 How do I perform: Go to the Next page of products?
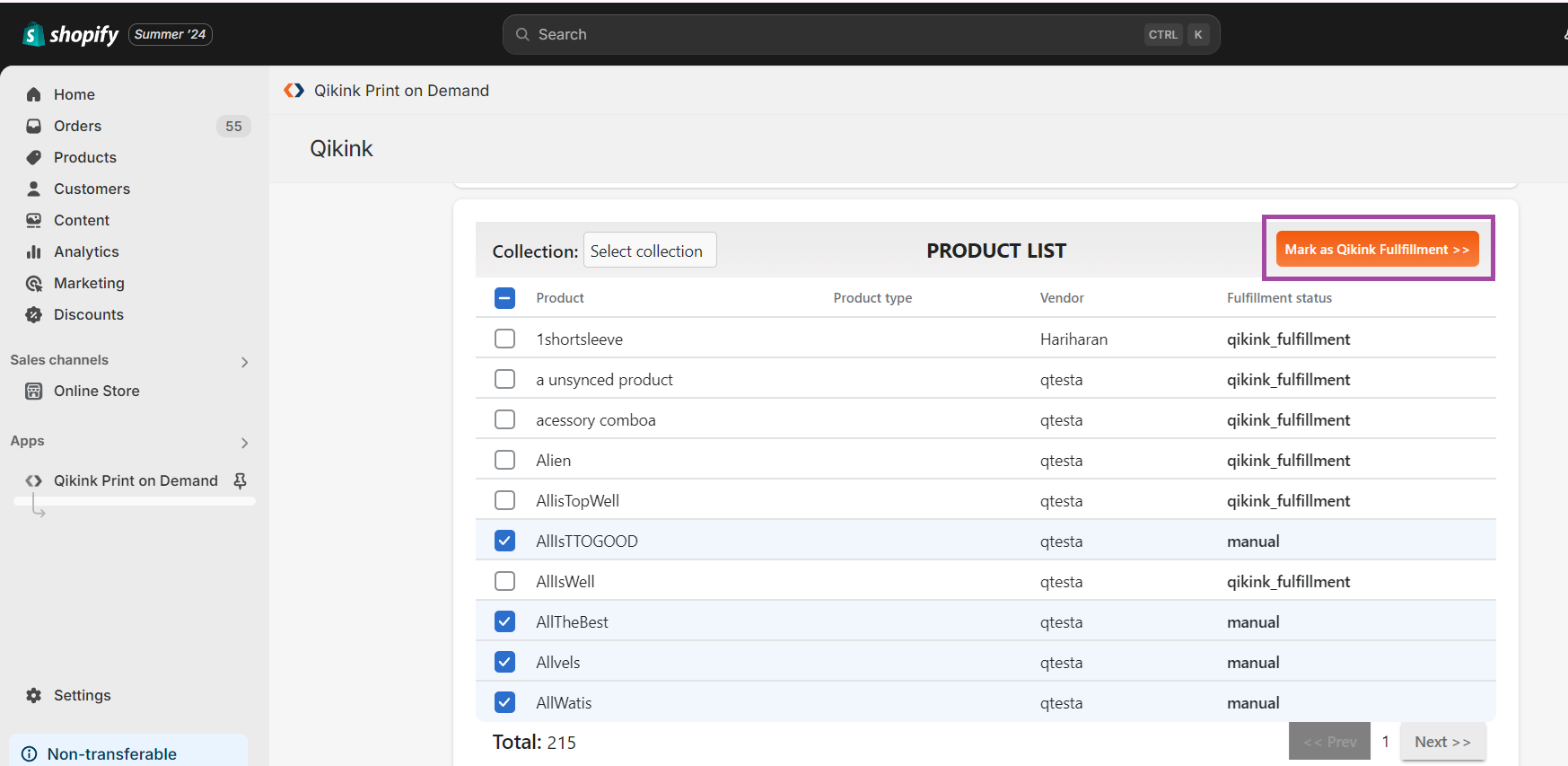point(1442,742)
